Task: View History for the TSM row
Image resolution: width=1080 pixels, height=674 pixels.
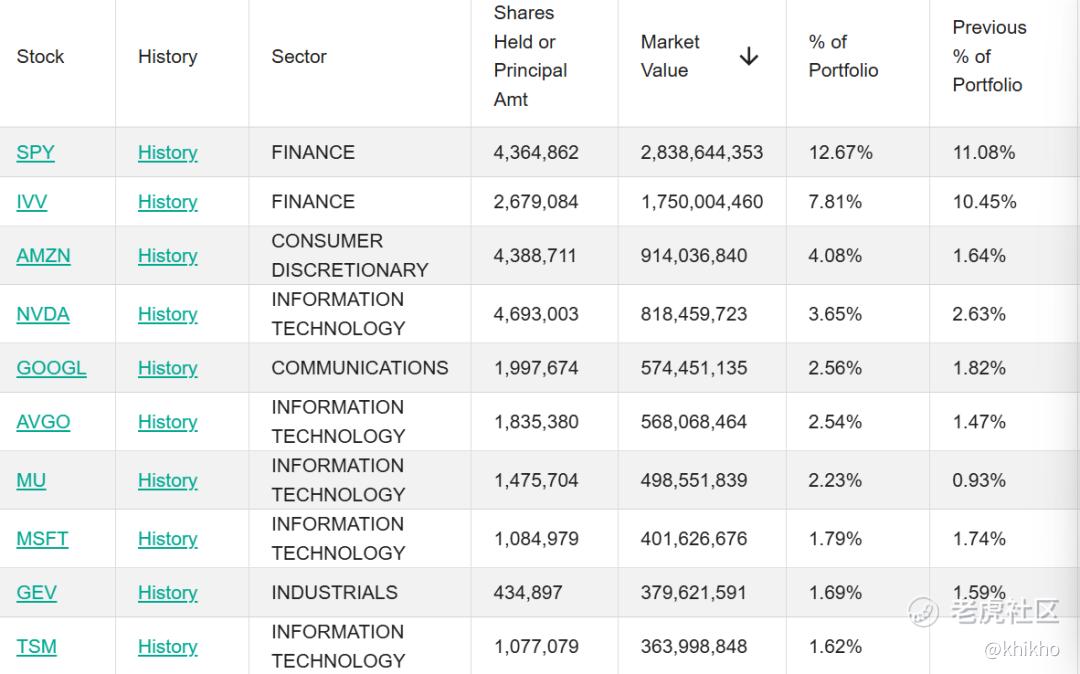Action: click(167, 646)
